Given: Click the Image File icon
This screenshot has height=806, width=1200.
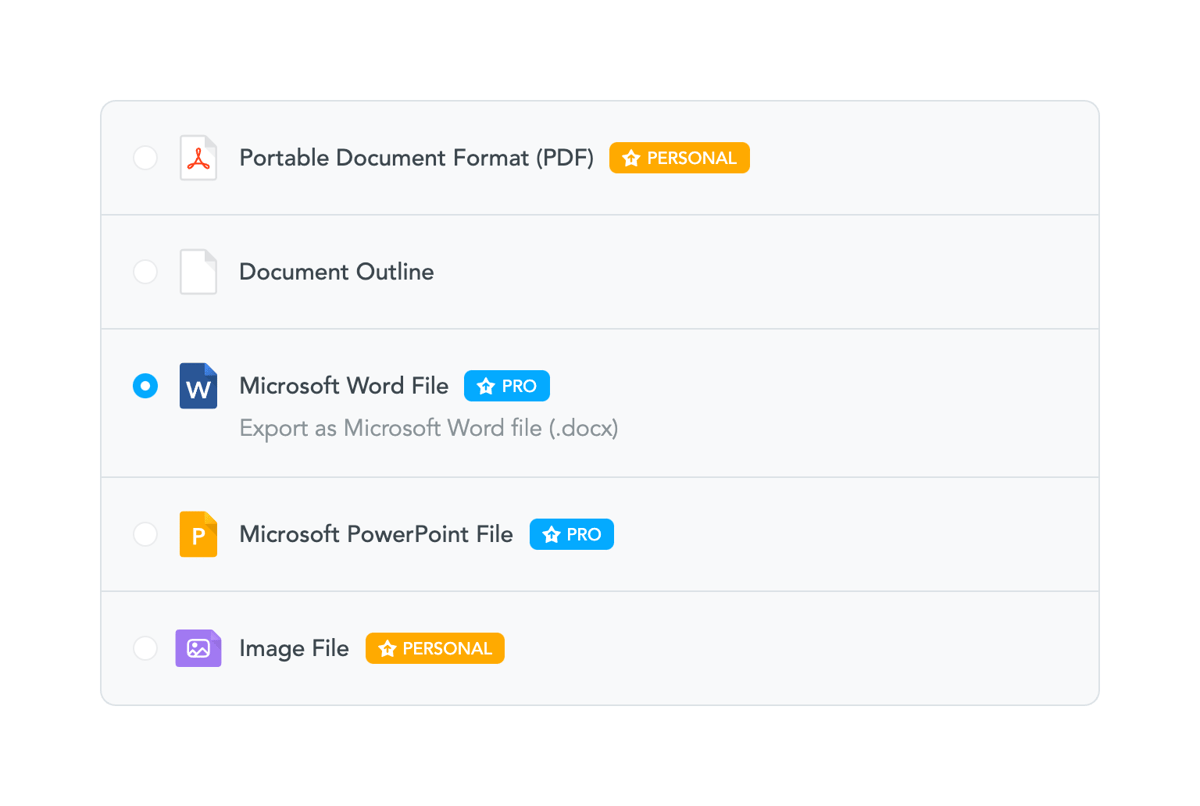Looking at the screenshot, I should tap(198, 648).
